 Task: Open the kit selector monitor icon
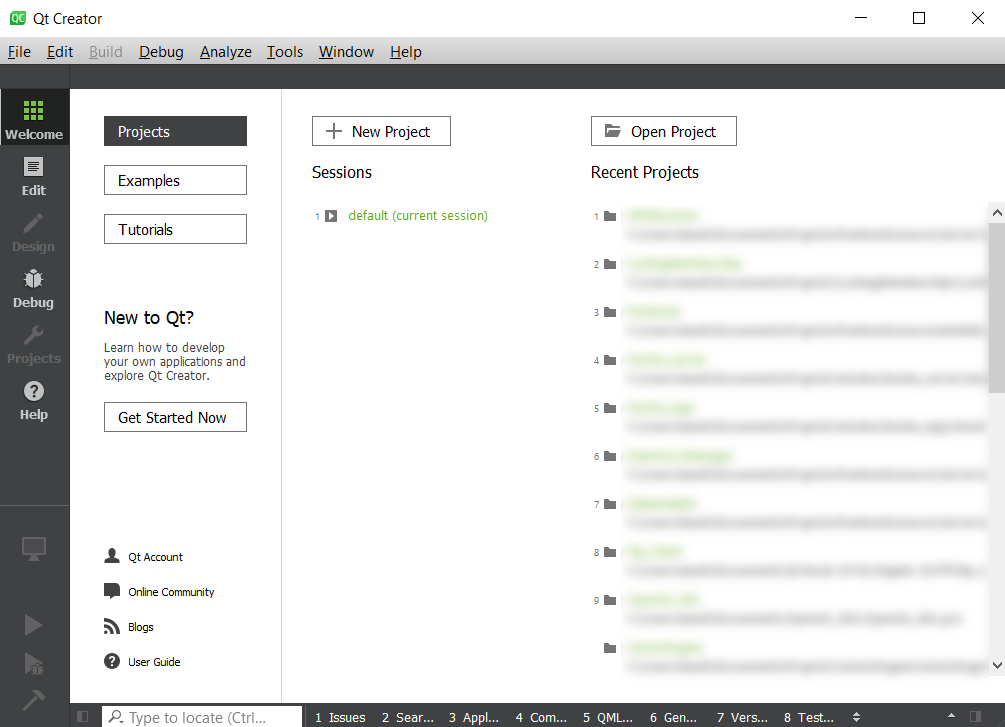(34, 549)
